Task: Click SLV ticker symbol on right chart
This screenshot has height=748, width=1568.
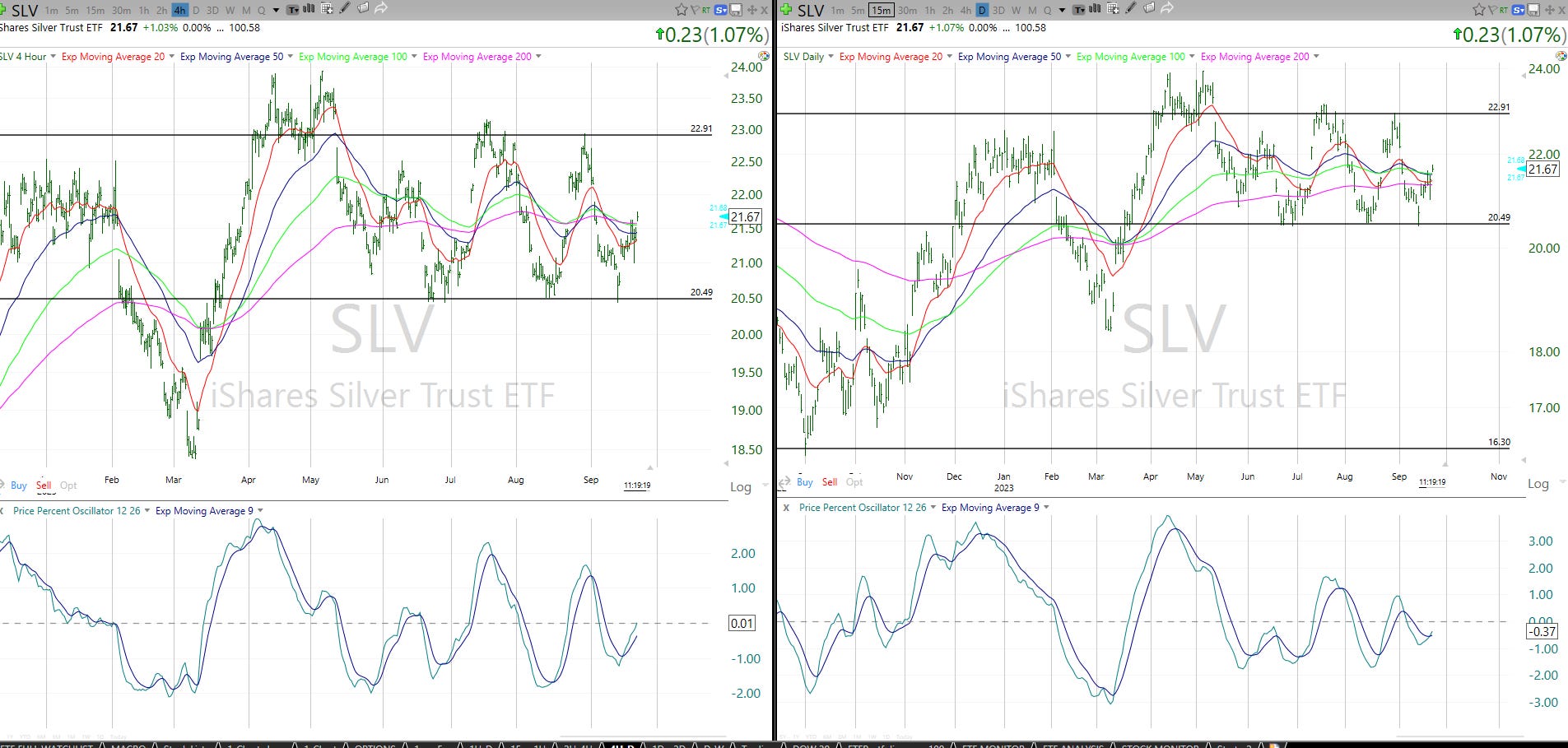Action: click(x=811, y=11)
